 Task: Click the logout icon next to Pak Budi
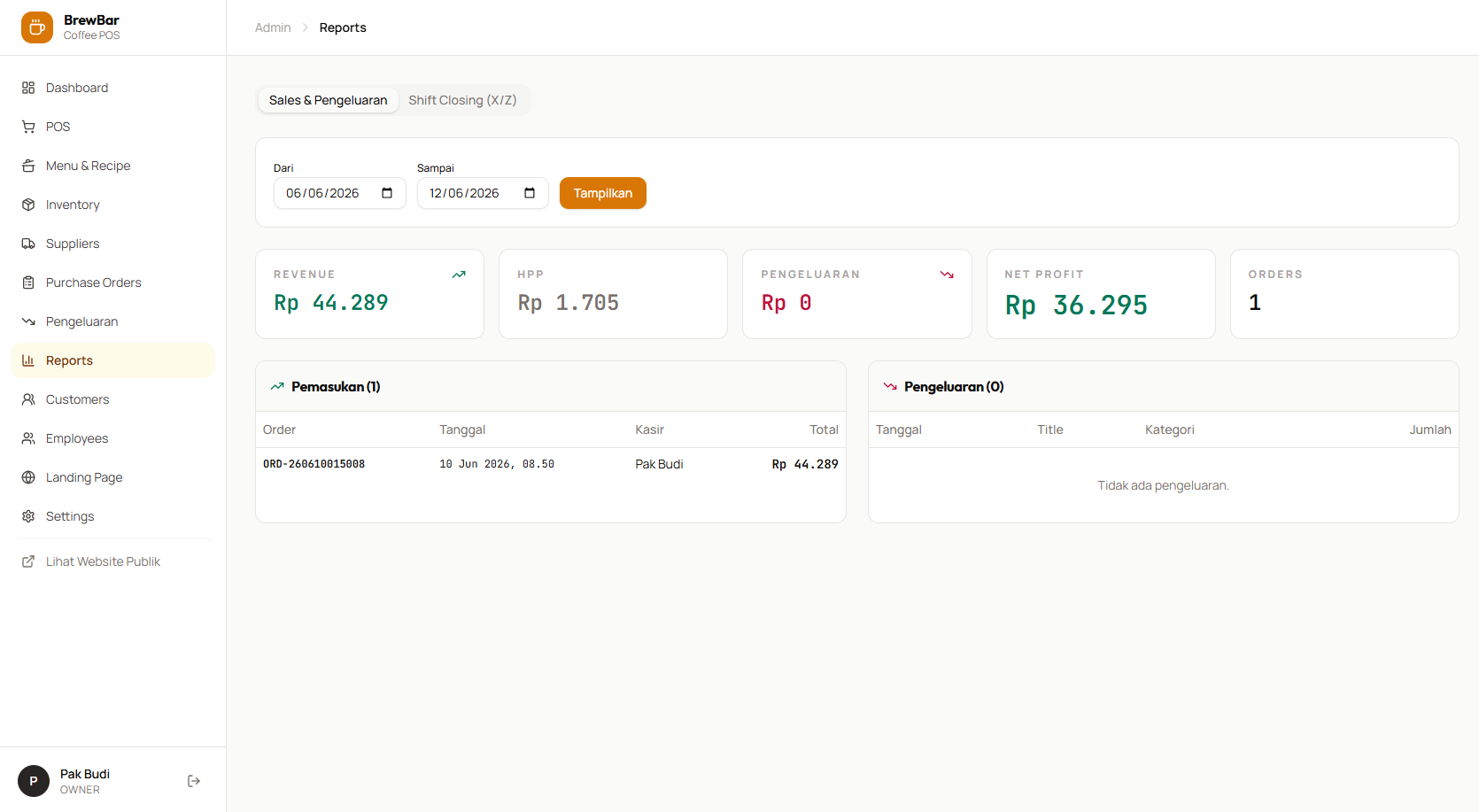point(194,781)
